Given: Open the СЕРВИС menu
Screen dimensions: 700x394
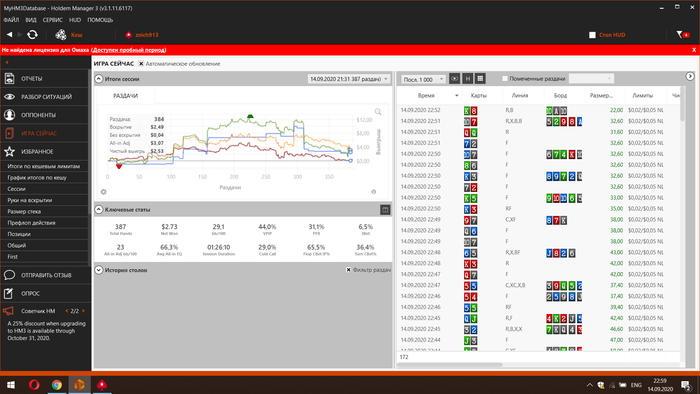Looking at the screenshot, I should click(53, 20).
